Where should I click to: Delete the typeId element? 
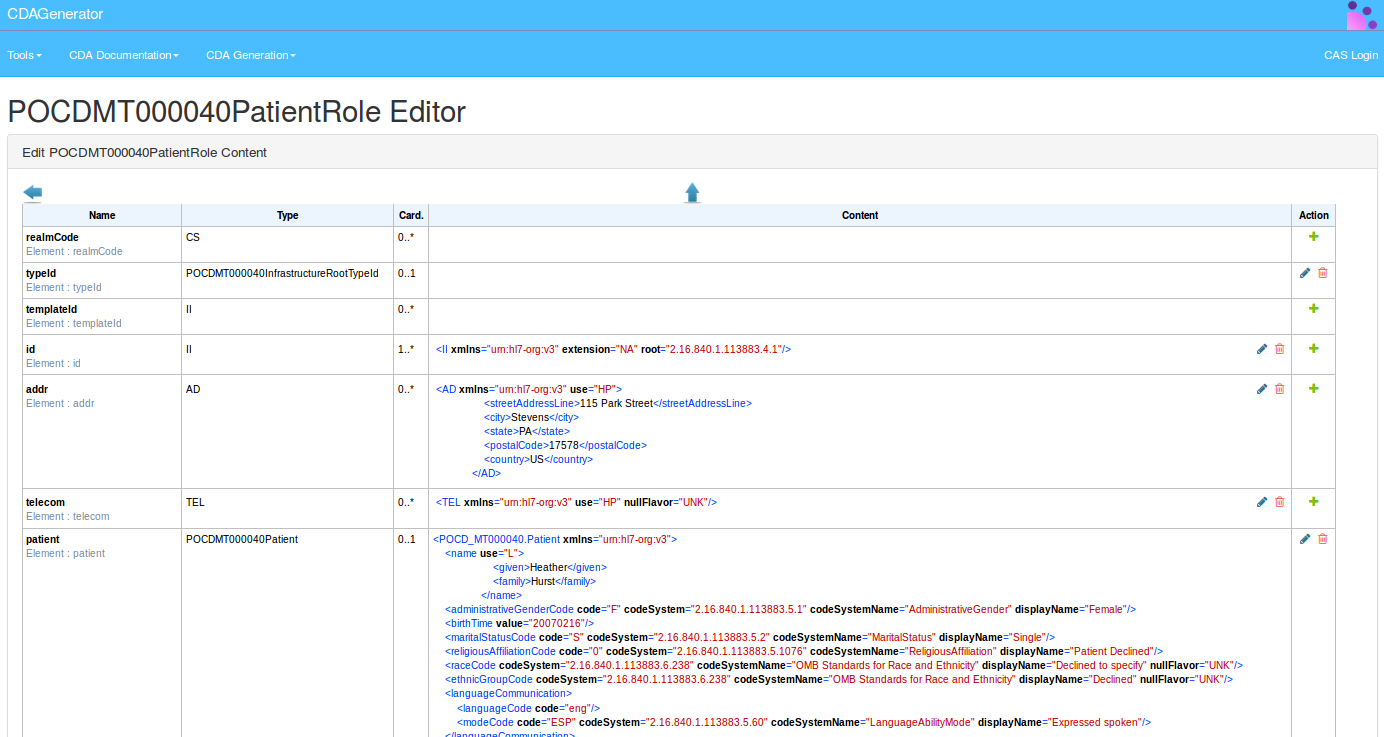(x=1322, y=273)
